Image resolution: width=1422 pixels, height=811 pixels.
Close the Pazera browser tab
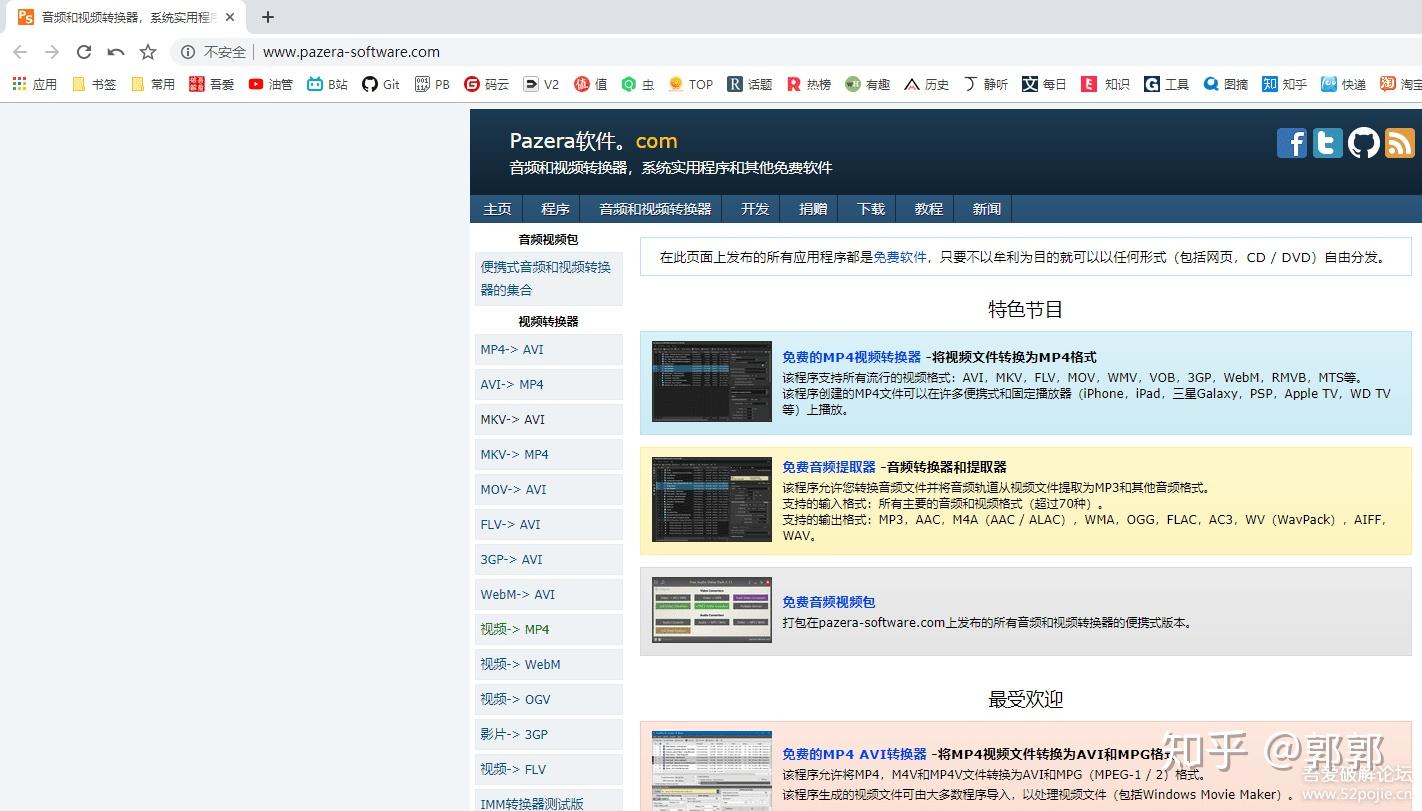229,17
